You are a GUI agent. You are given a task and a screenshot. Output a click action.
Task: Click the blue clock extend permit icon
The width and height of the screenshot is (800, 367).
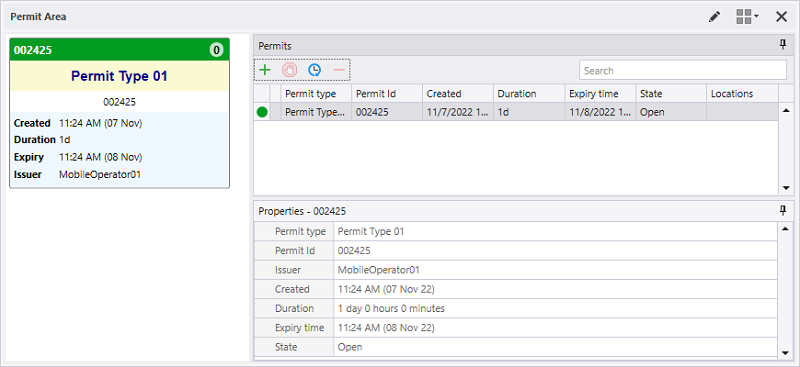pyautogui.click(x=314, y=70)
